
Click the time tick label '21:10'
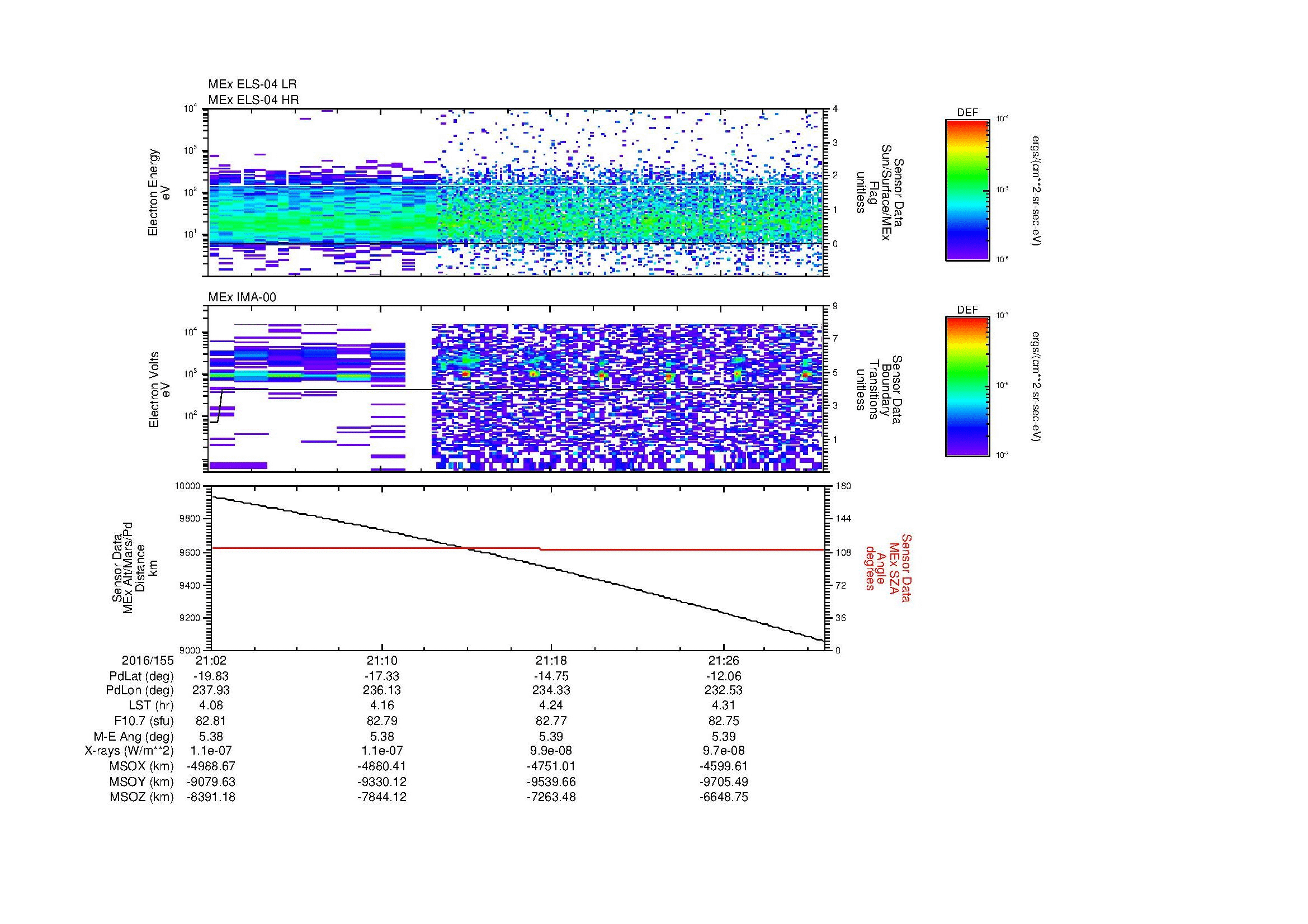[382, 660]
